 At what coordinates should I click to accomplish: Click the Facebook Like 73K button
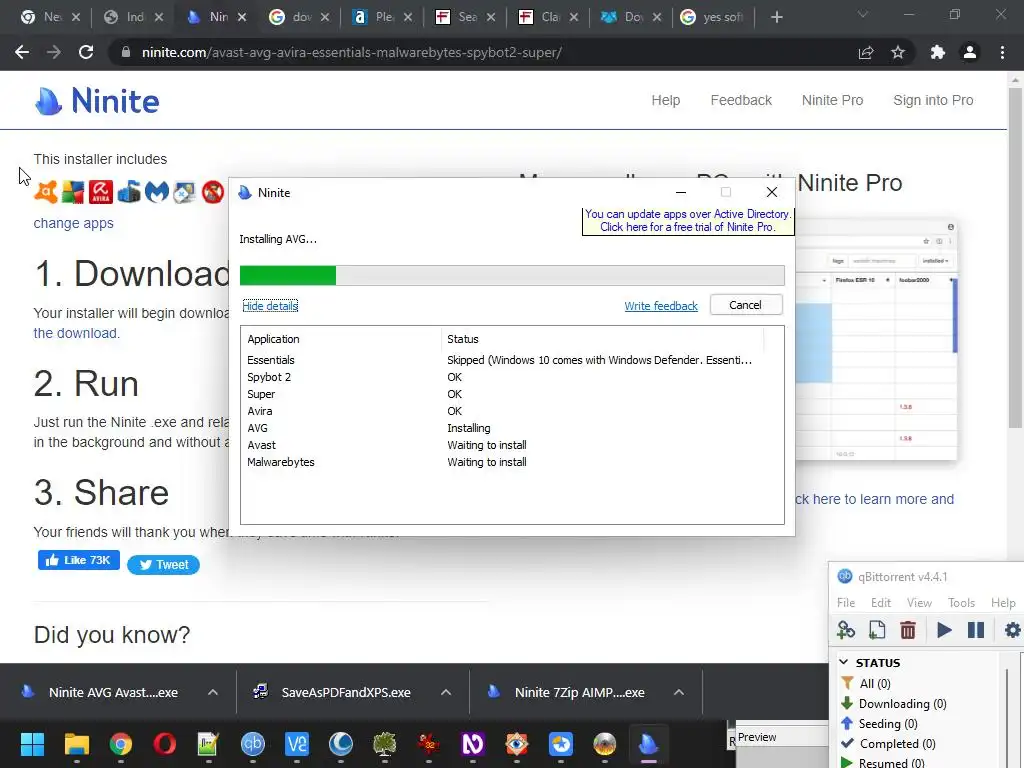coord(78,560)
